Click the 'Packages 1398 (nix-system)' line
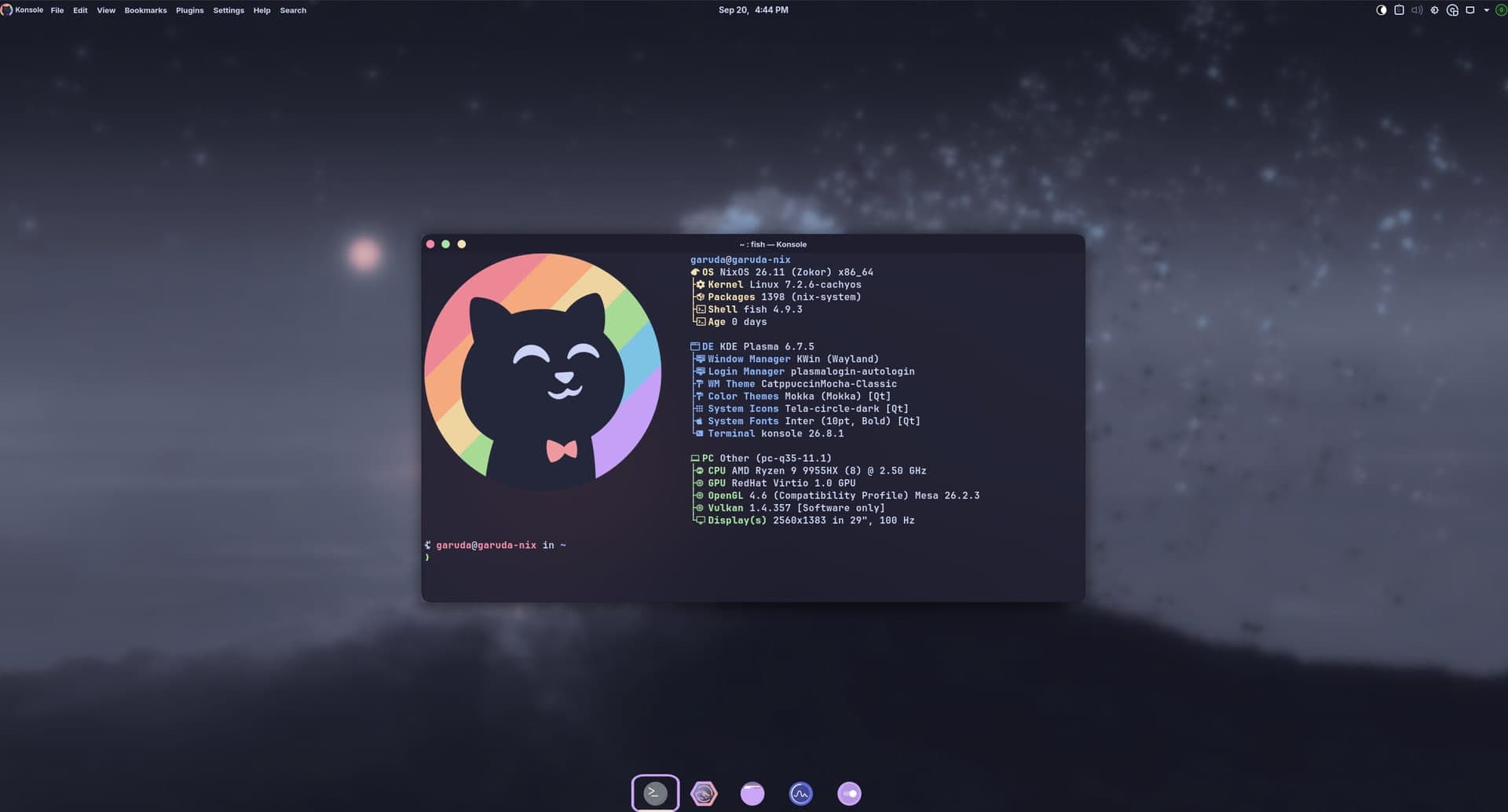Image resolution: width=1508 pixels, height=812 pixels. tap(778, 297)
